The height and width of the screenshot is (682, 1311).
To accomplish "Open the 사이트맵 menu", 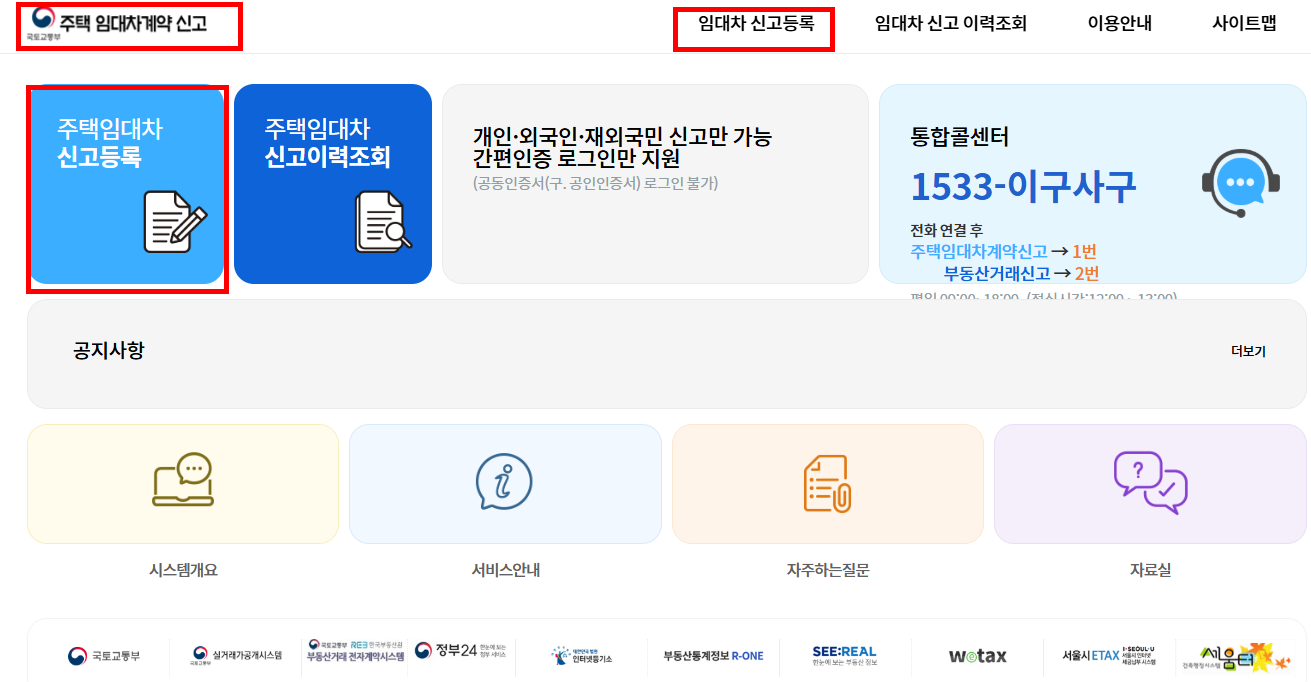I will pyautogui.click(x=1244, y=23).
